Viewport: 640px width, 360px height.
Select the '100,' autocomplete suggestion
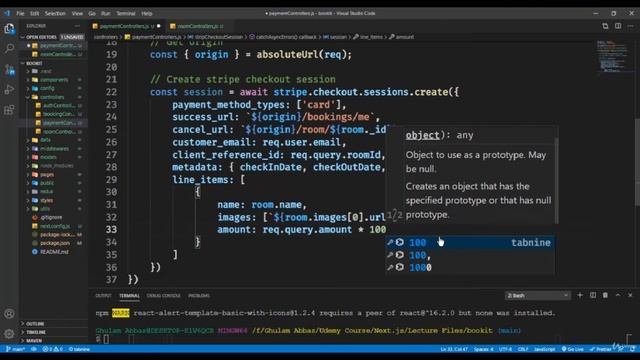(x=470, y=255)
